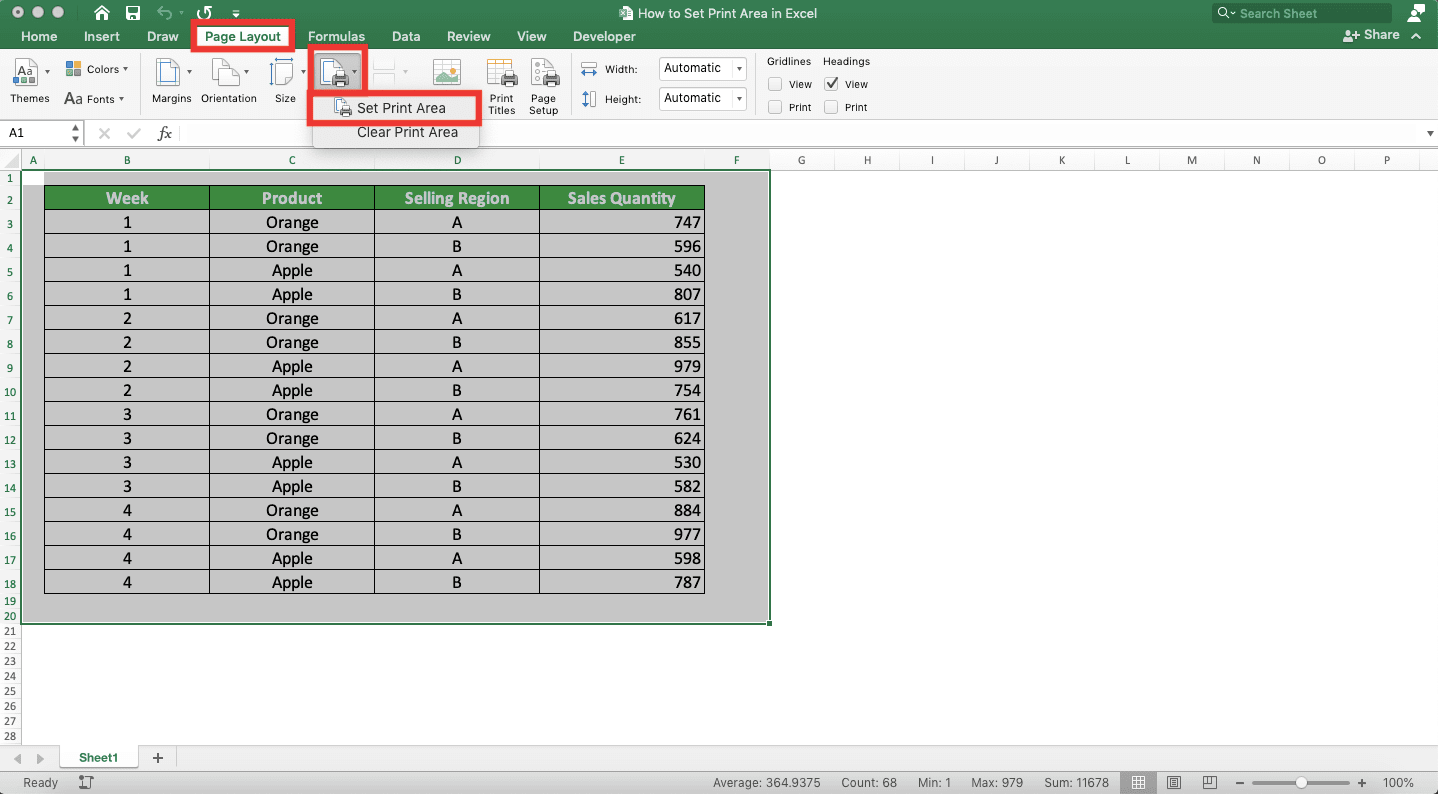Choose Clear Print Area menu item
The width and height of the screenshot is (1438, 794).
click(x=396, y=132)
